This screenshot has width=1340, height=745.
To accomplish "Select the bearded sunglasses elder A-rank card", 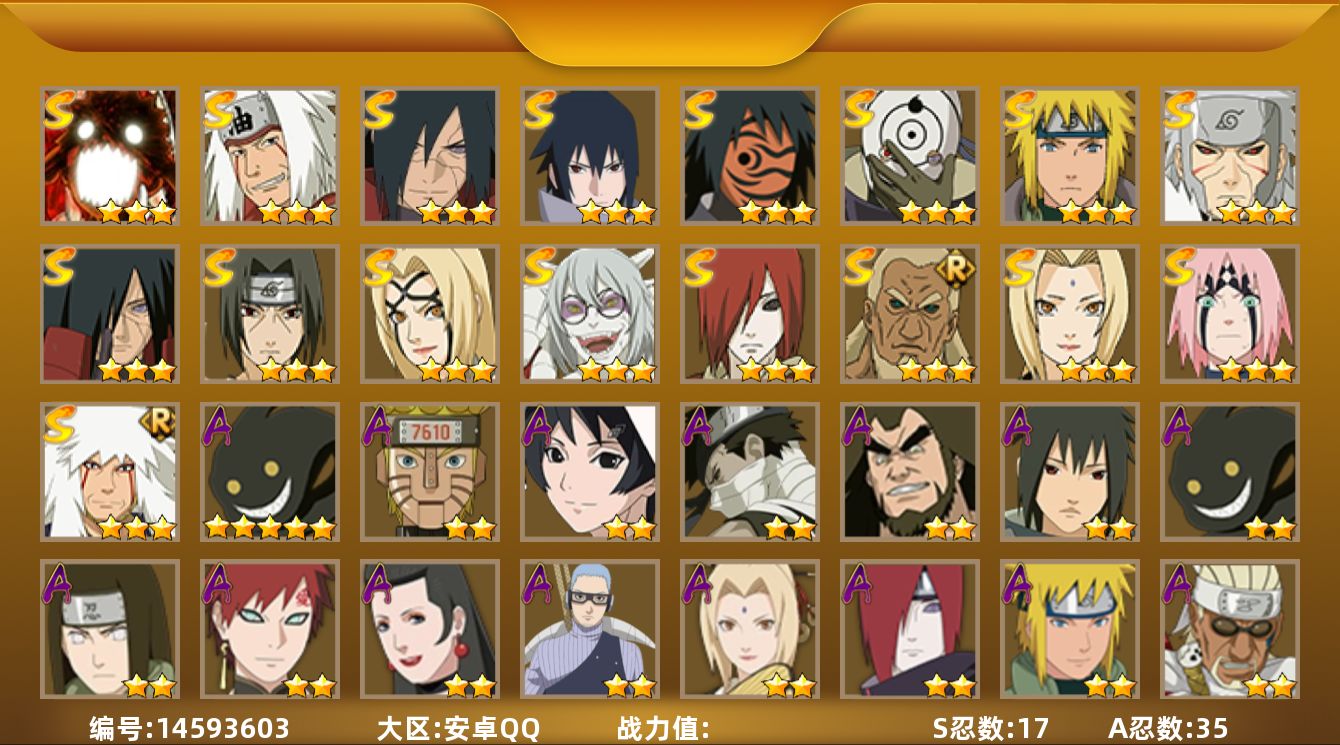I will (x=1229, y=629).
